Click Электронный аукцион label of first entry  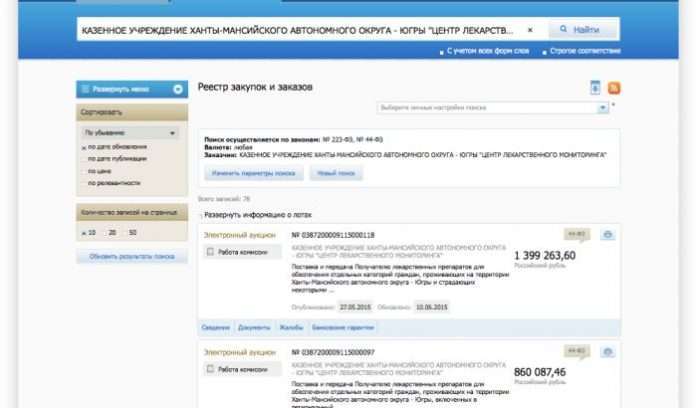point(240,235)
